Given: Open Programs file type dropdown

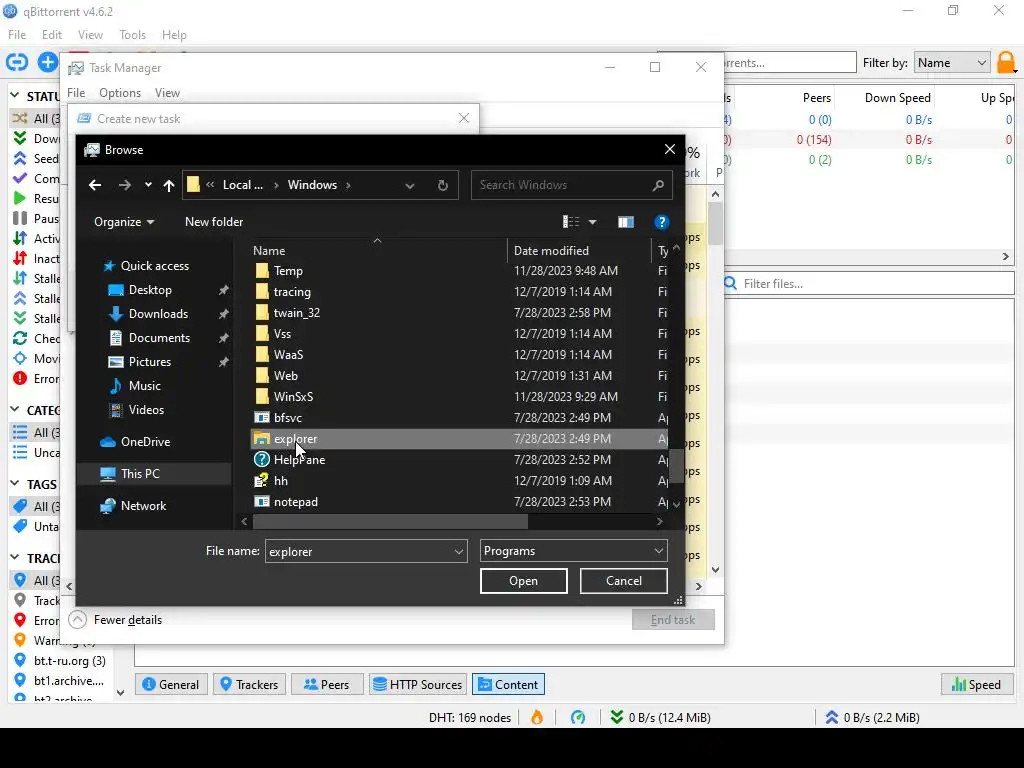Looking at the screenshot, I should click(x=573, y=551).
